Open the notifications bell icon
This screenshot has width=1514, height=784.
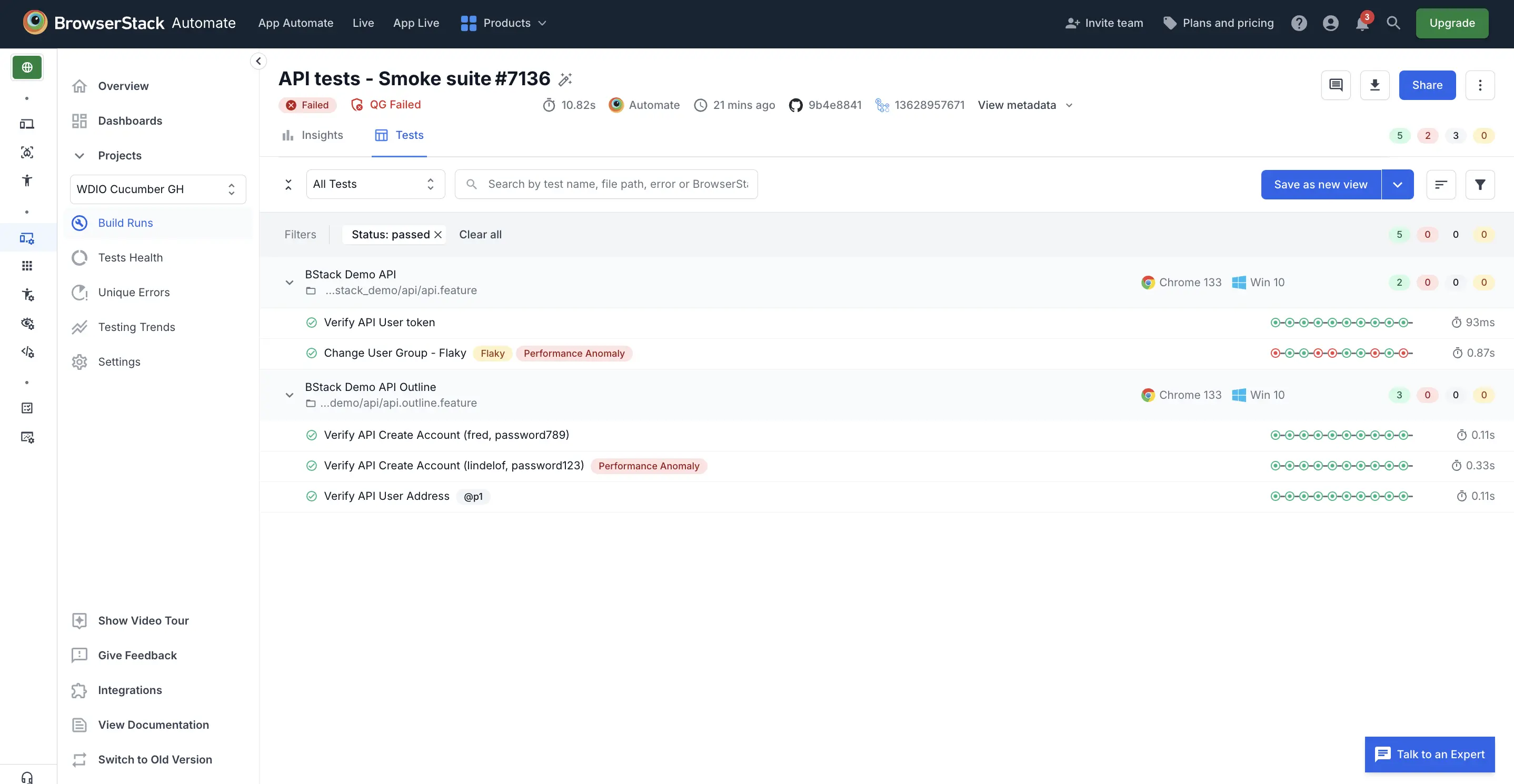point(1362,23)
